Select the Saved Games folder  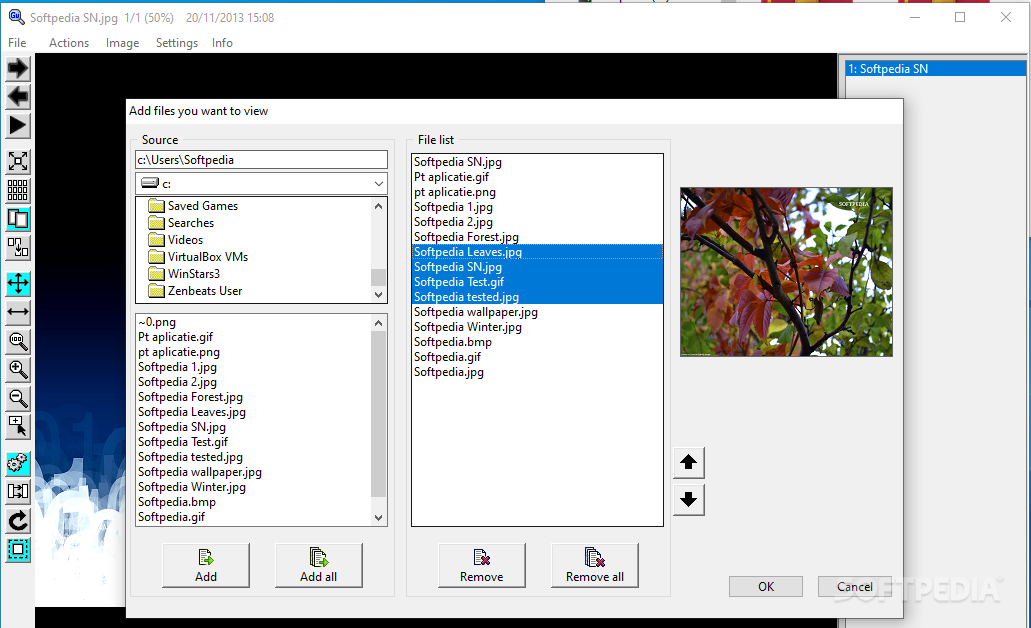click(x=193, y=206)
